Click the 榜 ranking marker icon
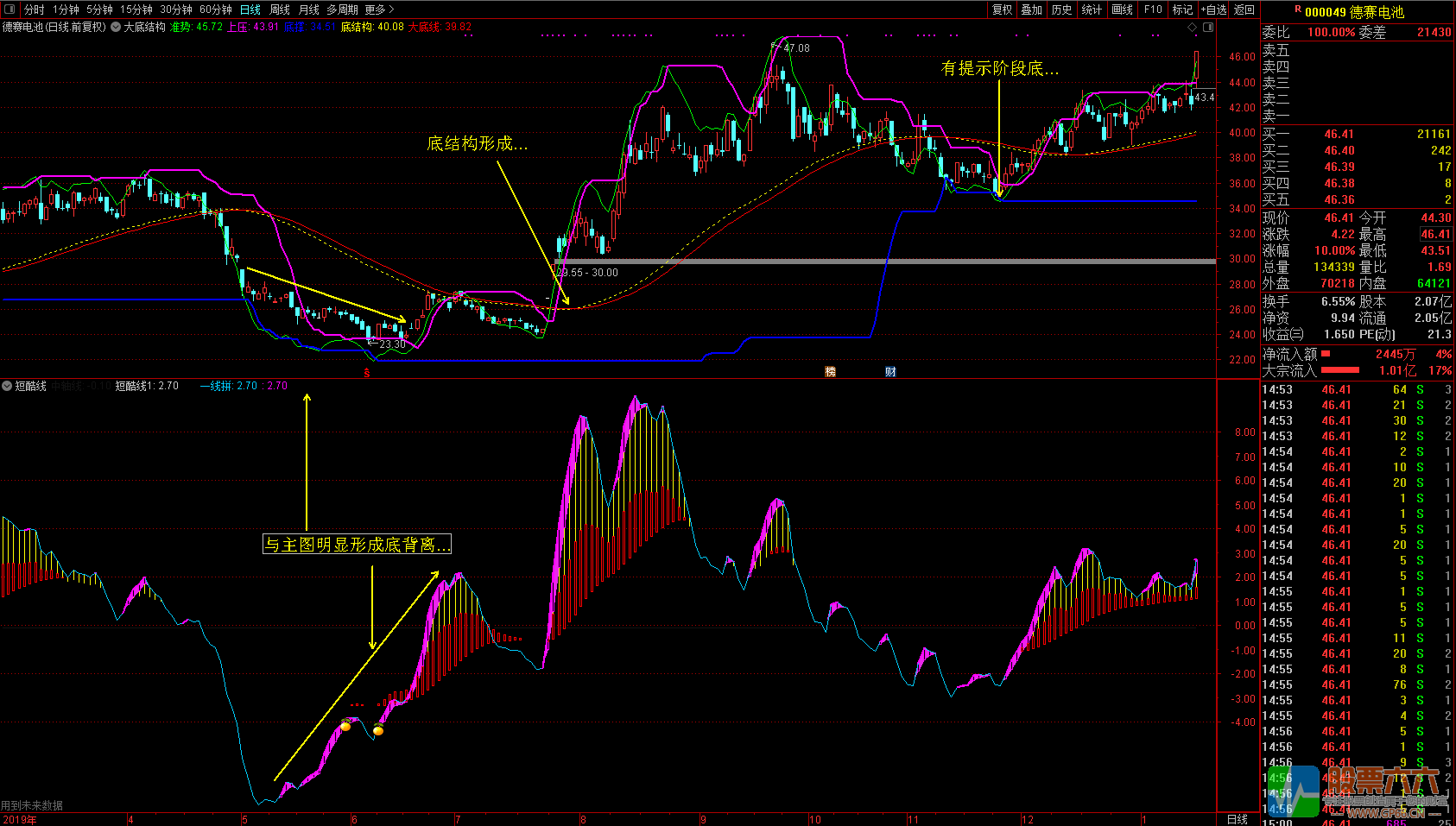The image size is (1456, 826). coord(830,372)
